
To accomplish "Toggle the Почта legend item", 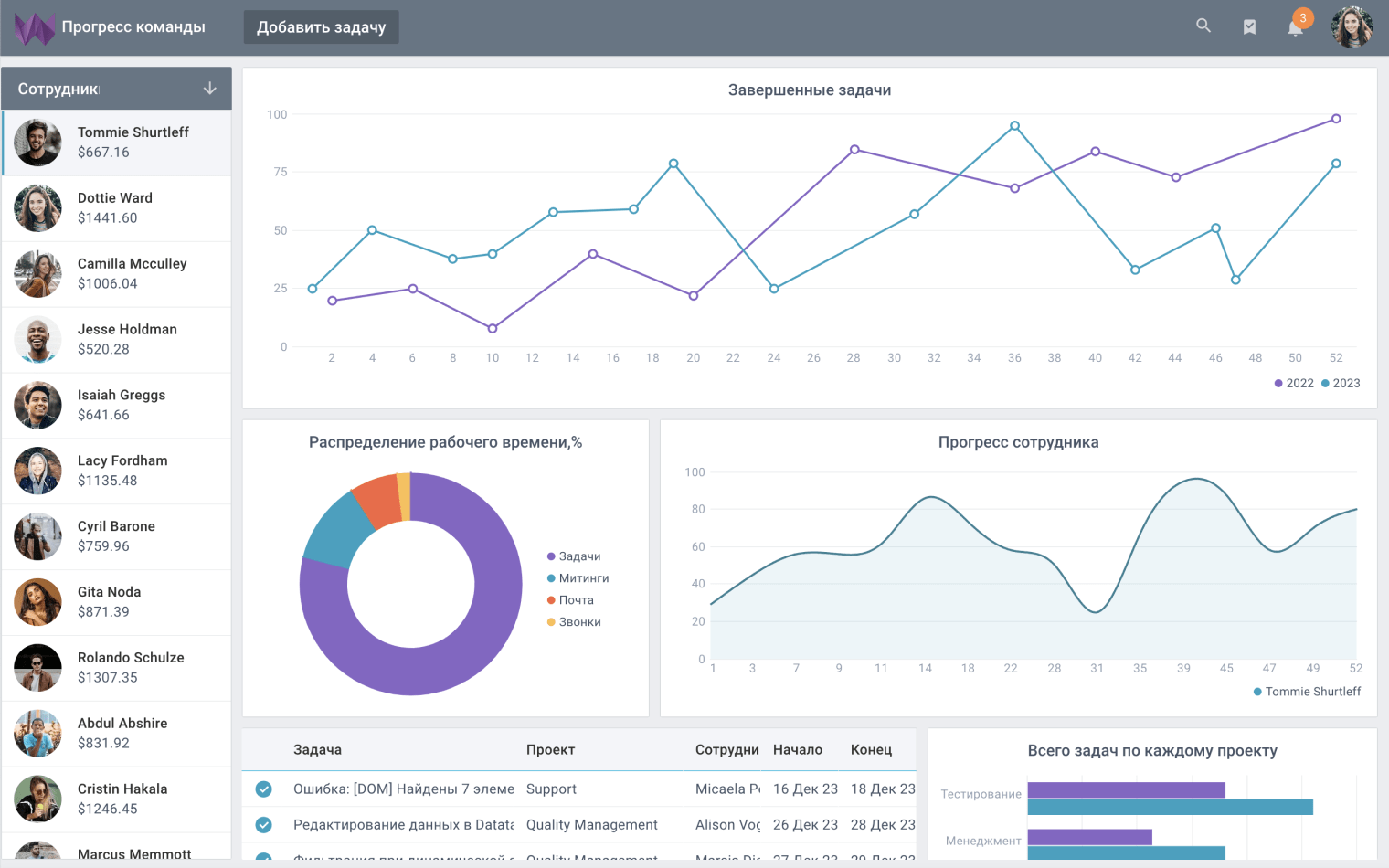I will [x=570, y=600].
